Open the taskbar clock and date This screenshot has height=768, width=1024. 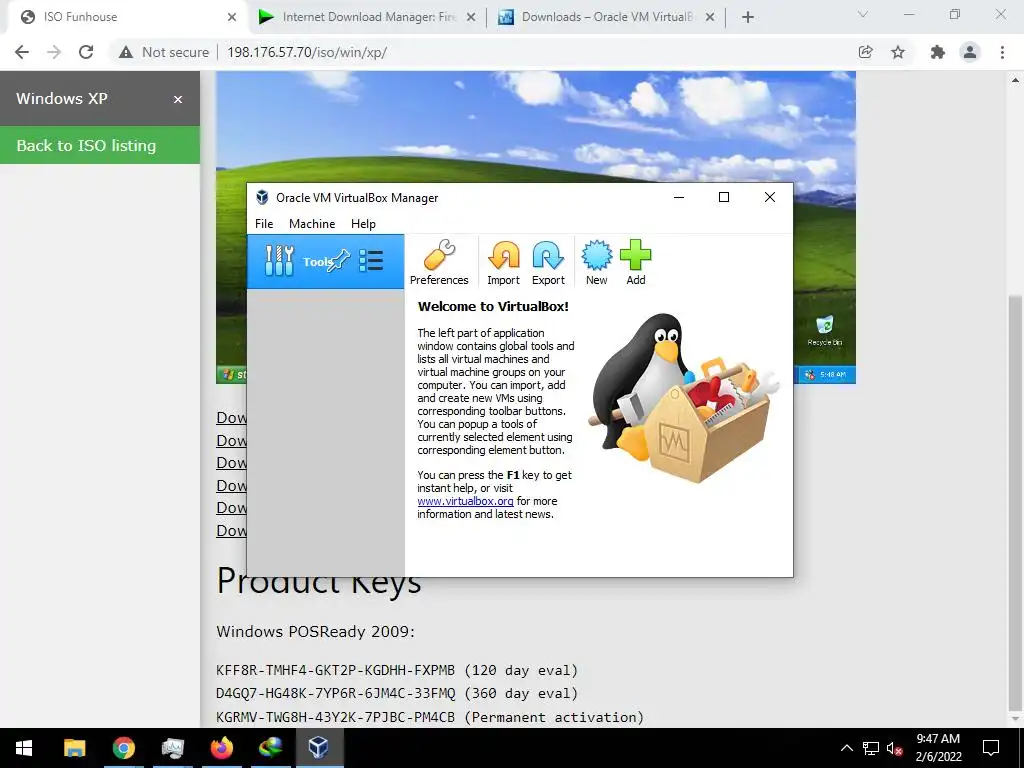click(x=938, y=748)
